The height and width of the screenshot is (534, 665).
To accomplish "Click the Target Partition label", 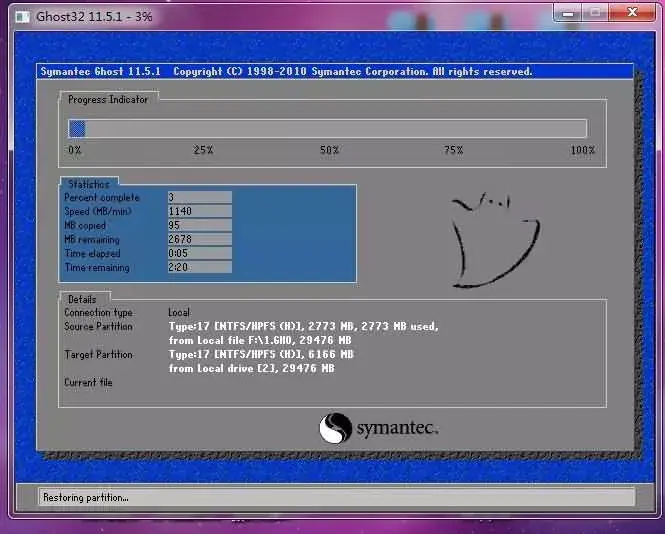I will [98, 355].
